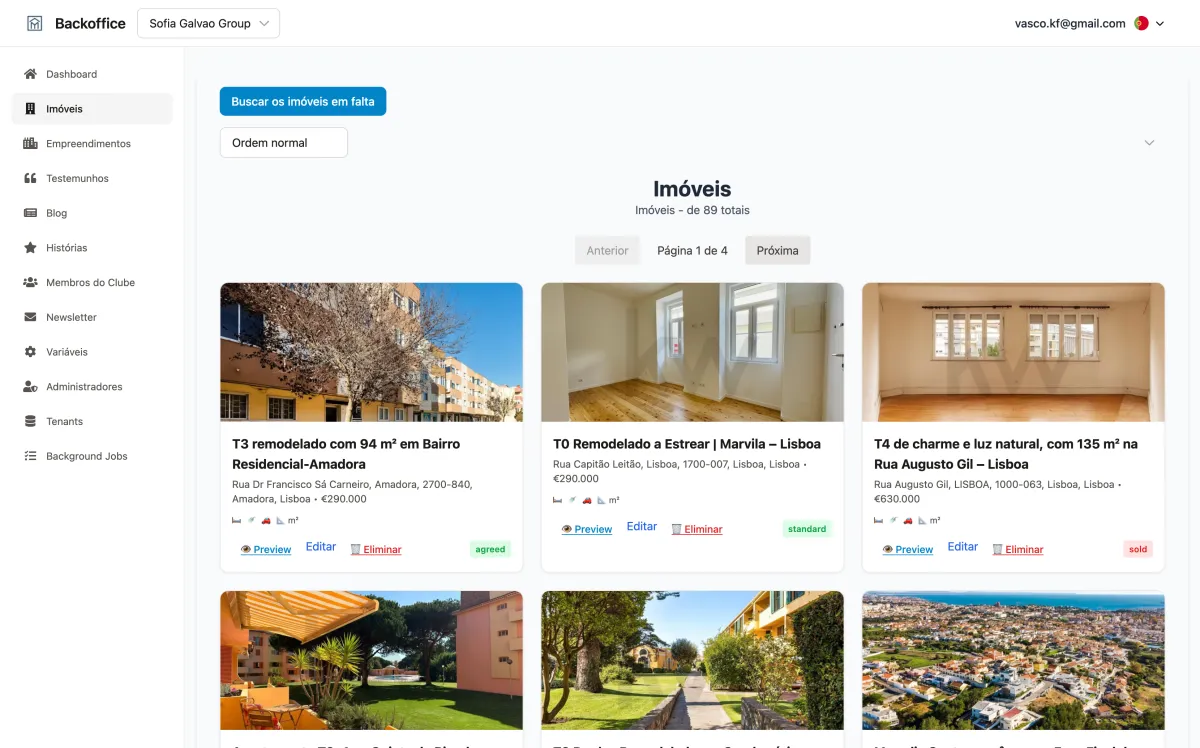Click Eliminar on the T4 Augusto Gil listing
Image resolution: width=1200 pixels, height=748 pixels.
[x=1018, y=549]
